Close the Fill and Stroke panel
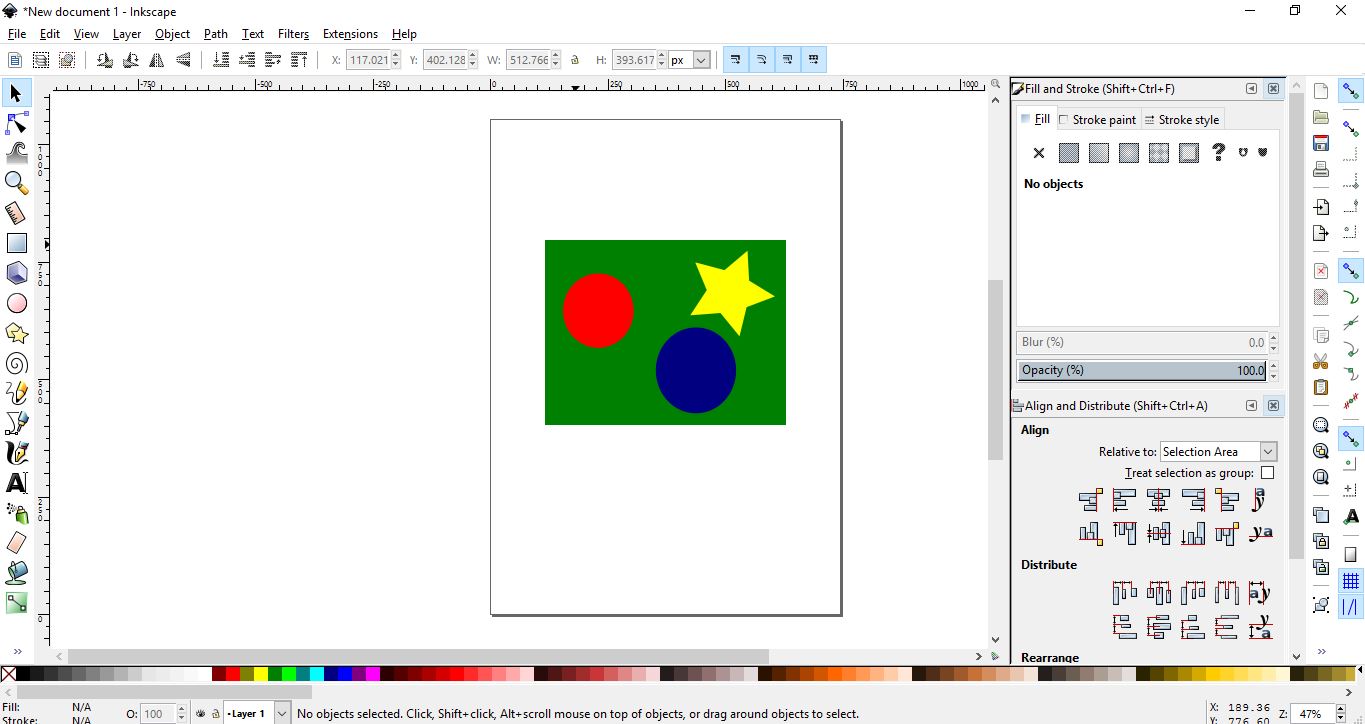1365x724 pixels. click(x=1273, y=89)
